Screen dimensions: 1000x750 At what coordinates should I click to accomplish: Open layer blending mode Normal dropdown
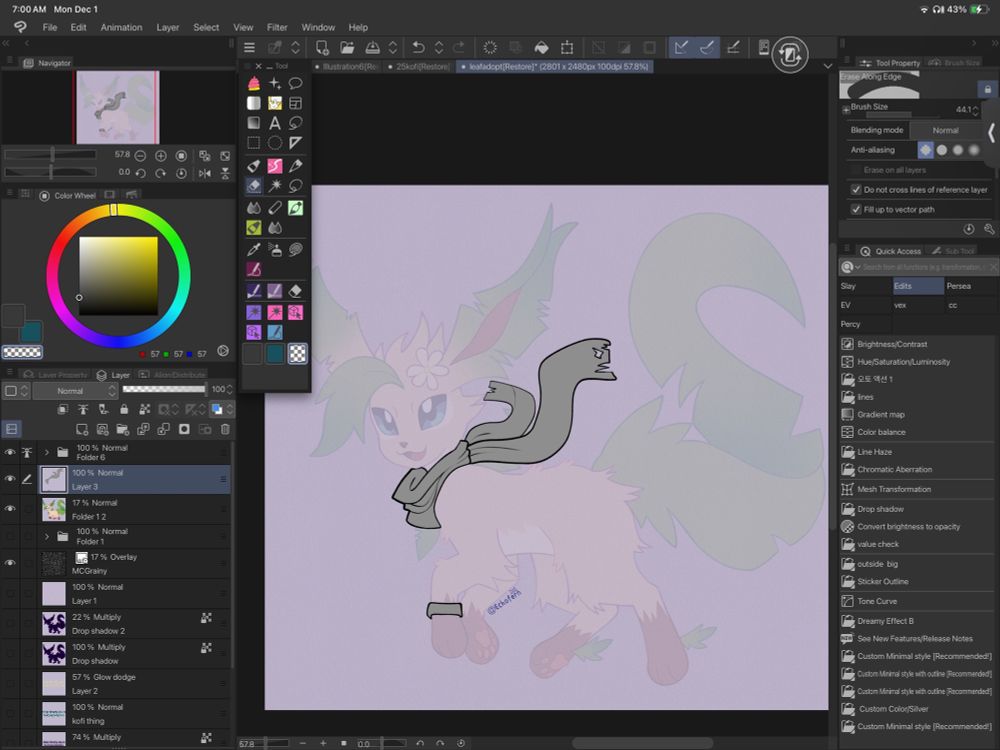pos(75,390)
